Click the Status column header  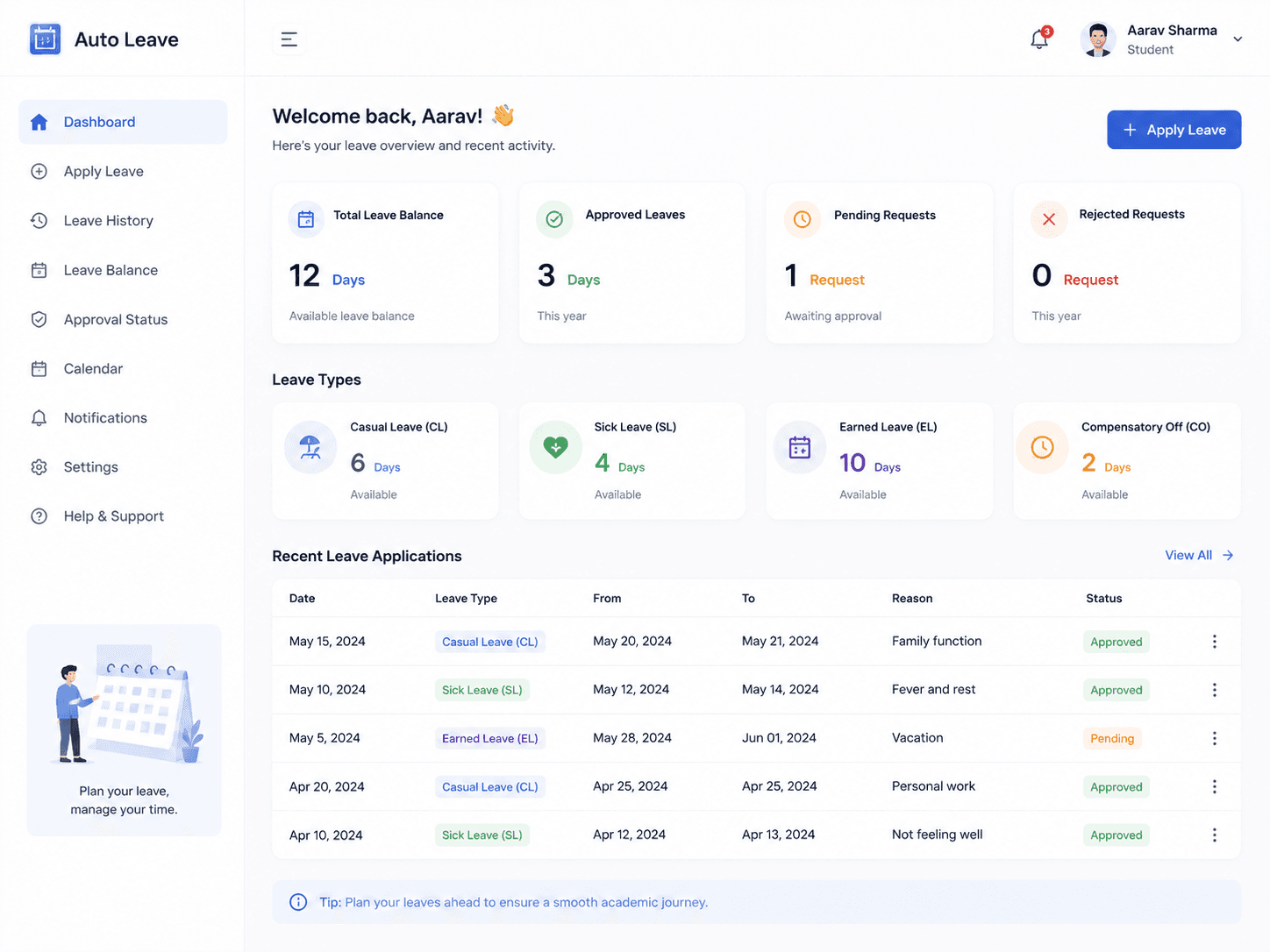[1104, 598]
